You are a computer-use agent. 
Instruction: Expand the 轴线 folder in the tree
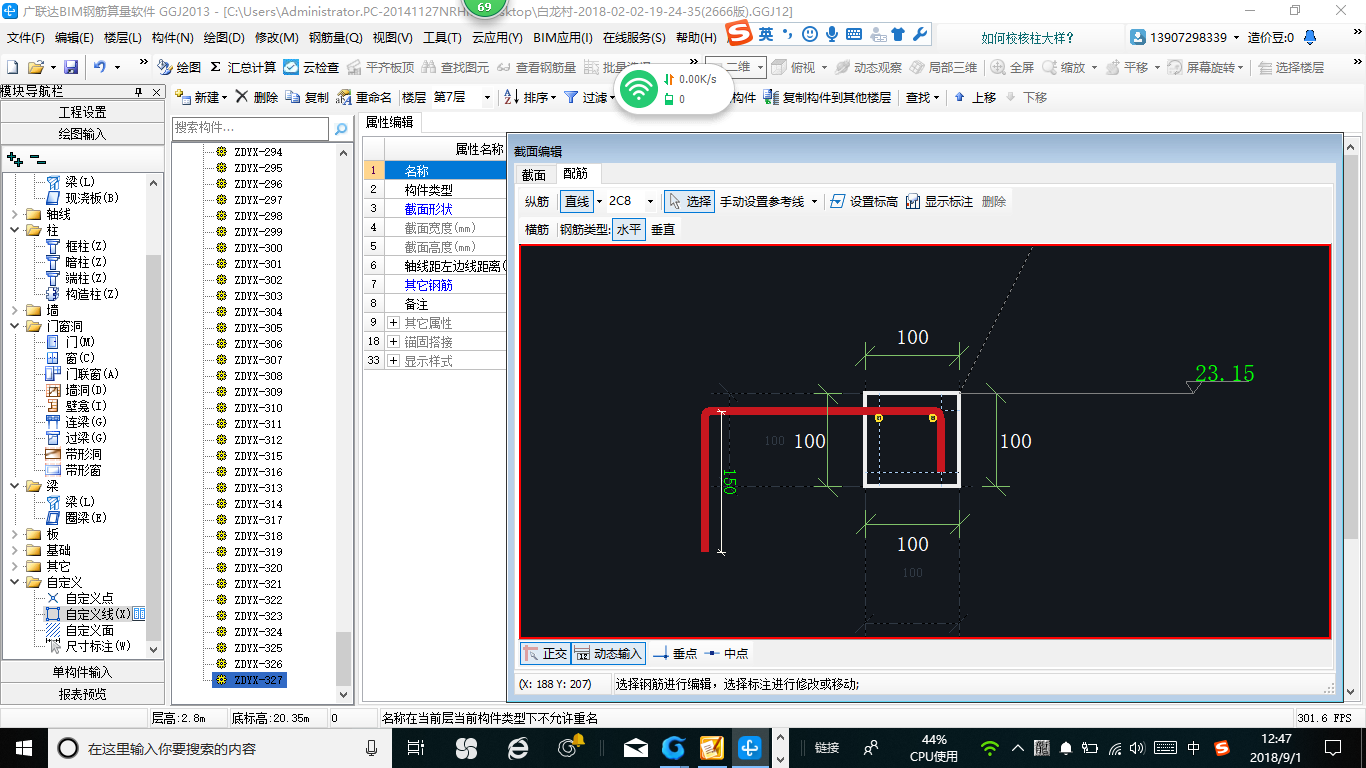[14, 214]
